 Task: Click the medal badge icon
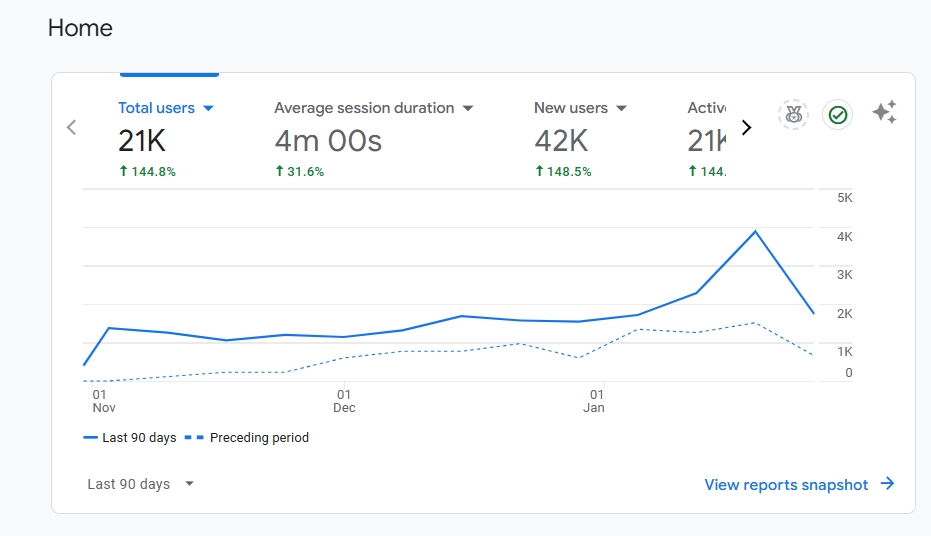click(x=793, y=115)
